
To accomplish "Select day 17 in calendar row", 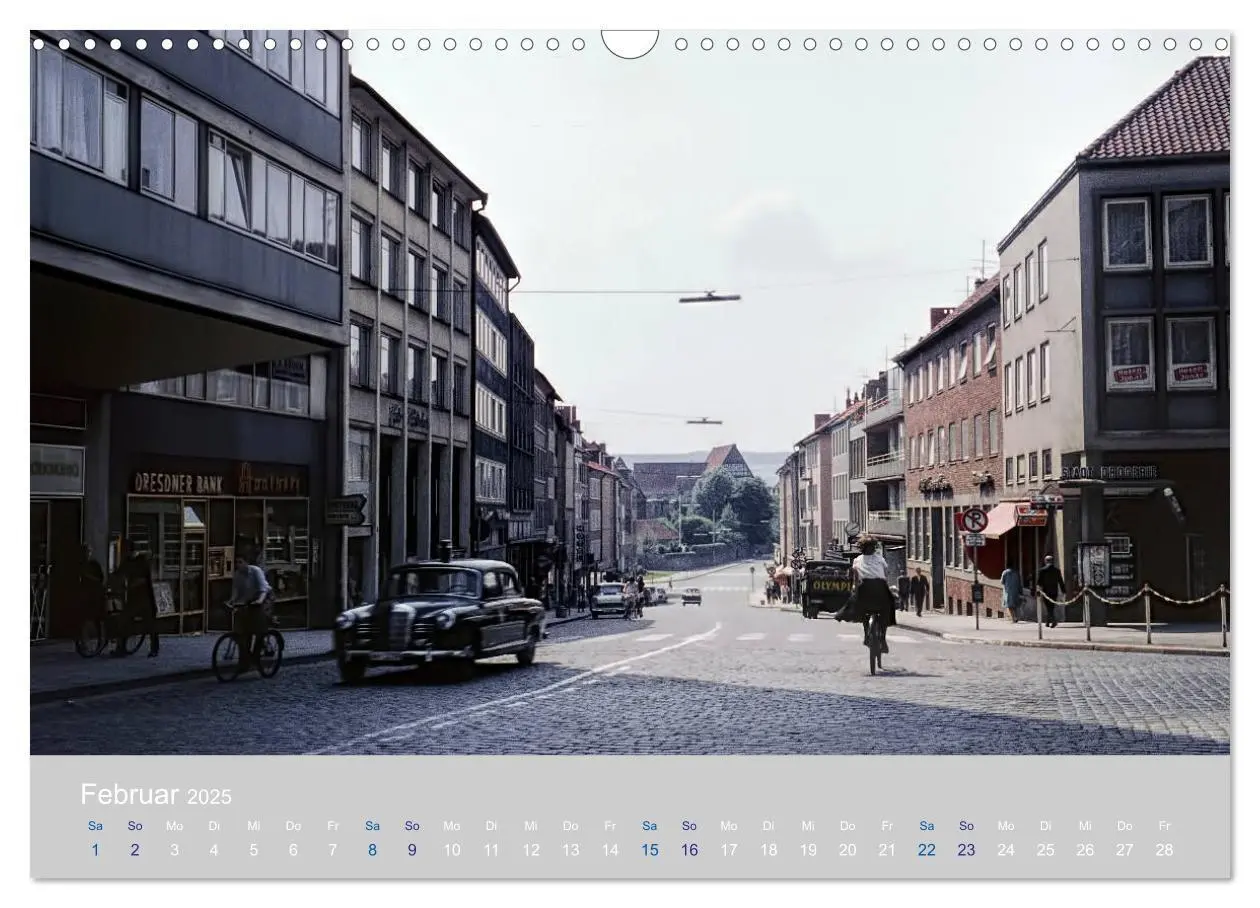I will click(729, 850).
